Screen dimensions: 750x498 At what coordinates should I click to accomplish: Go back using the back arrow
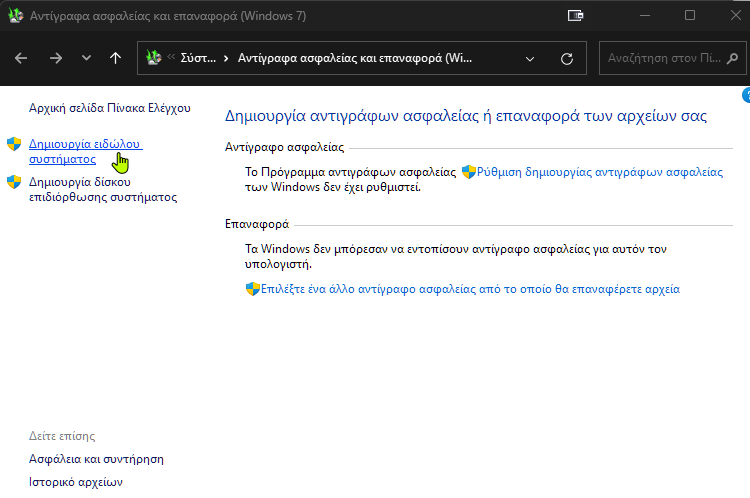(x=21, y=58)
